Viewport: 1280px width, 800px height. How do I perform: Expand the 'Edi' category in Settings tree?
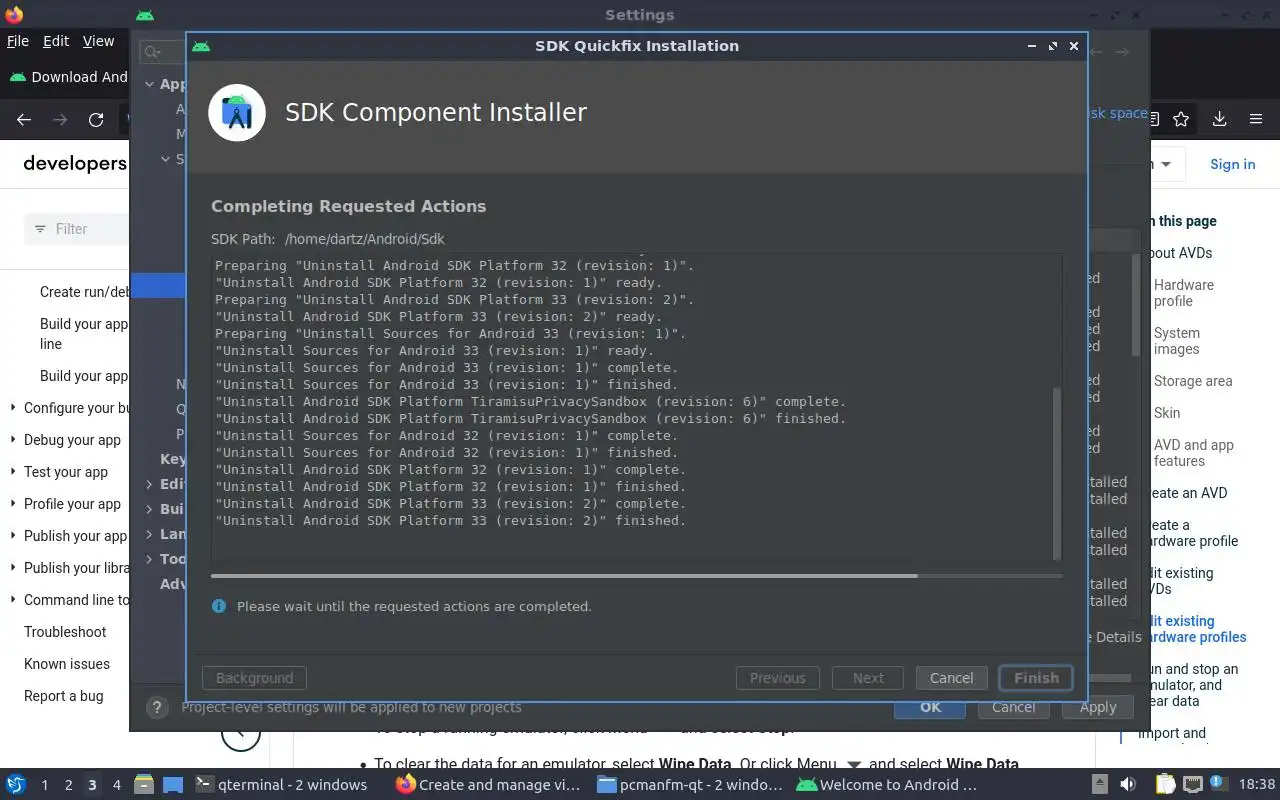tap(150, 484)
